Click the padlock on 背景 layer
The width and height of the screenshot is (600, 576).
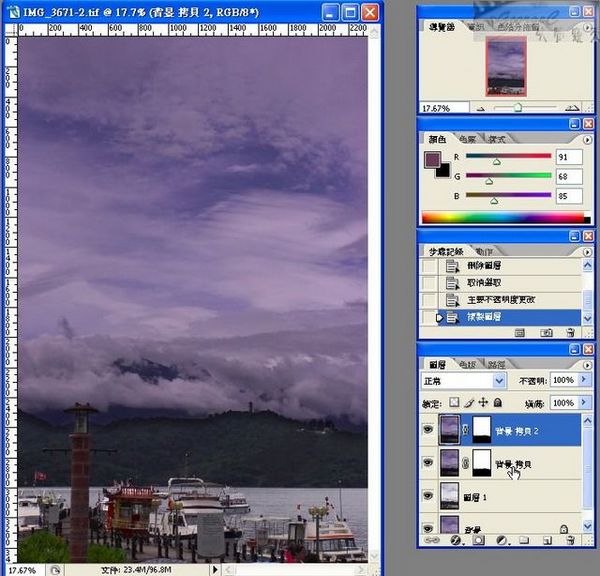pyautogui.click(x=564, y=529)
